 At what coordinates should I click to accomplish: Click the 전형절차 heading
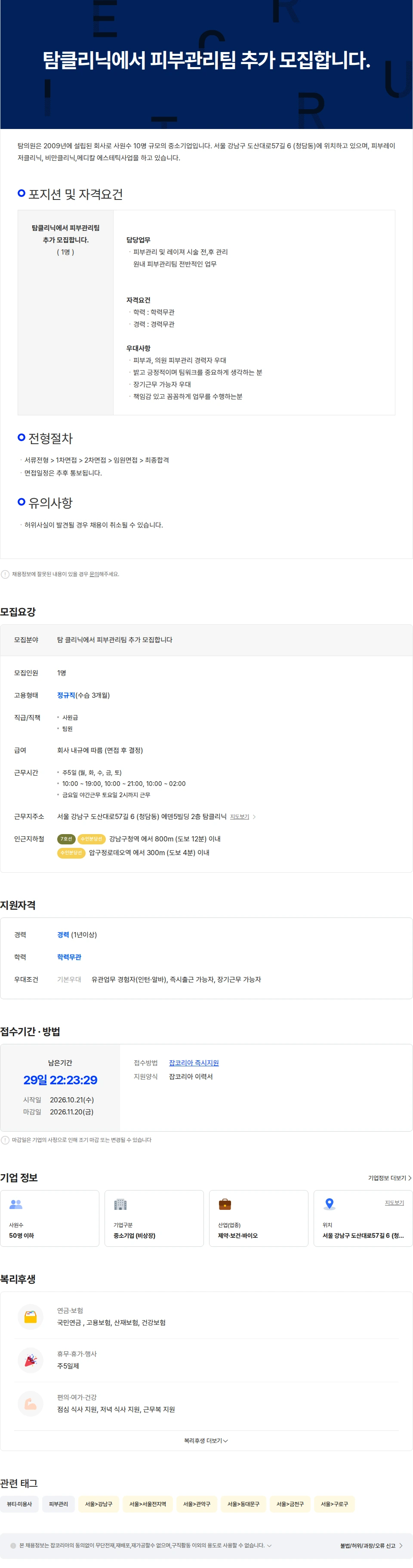51,438
